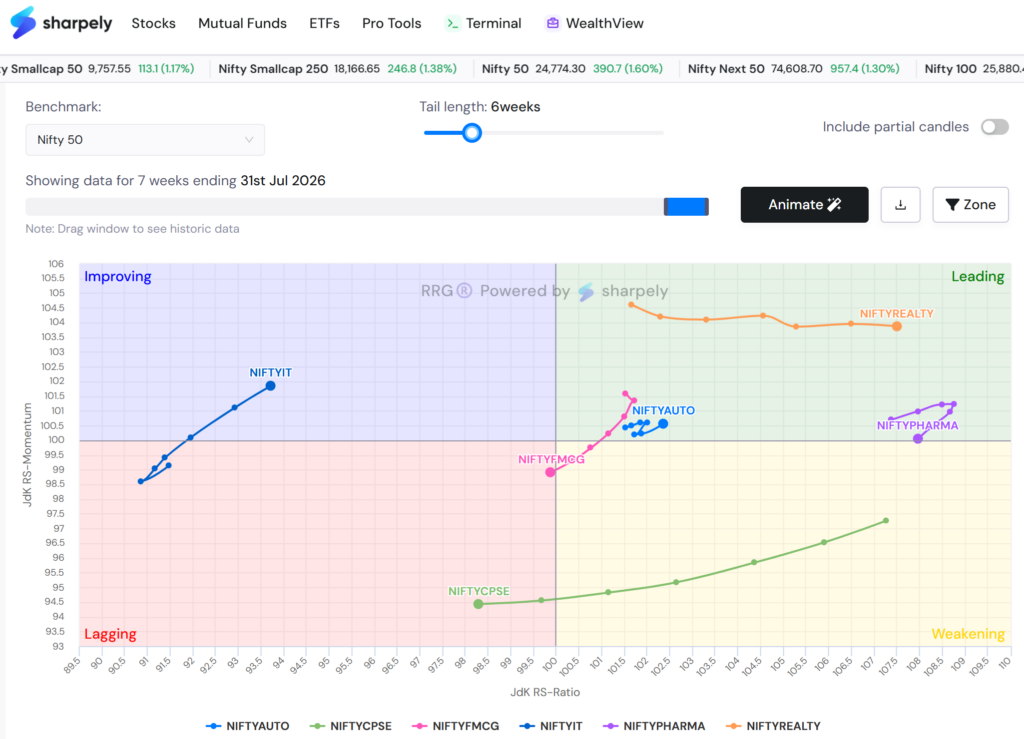
Task: Click the download chart icon button
Action: 900,205
